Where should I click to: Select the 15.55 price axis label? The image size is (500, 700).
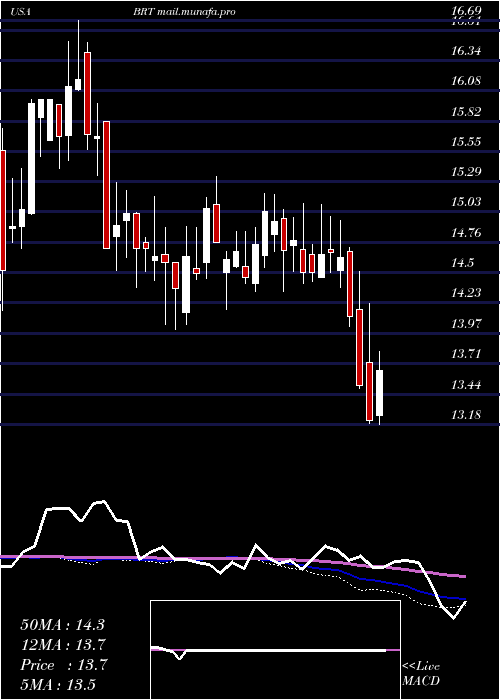pos(467,142)
